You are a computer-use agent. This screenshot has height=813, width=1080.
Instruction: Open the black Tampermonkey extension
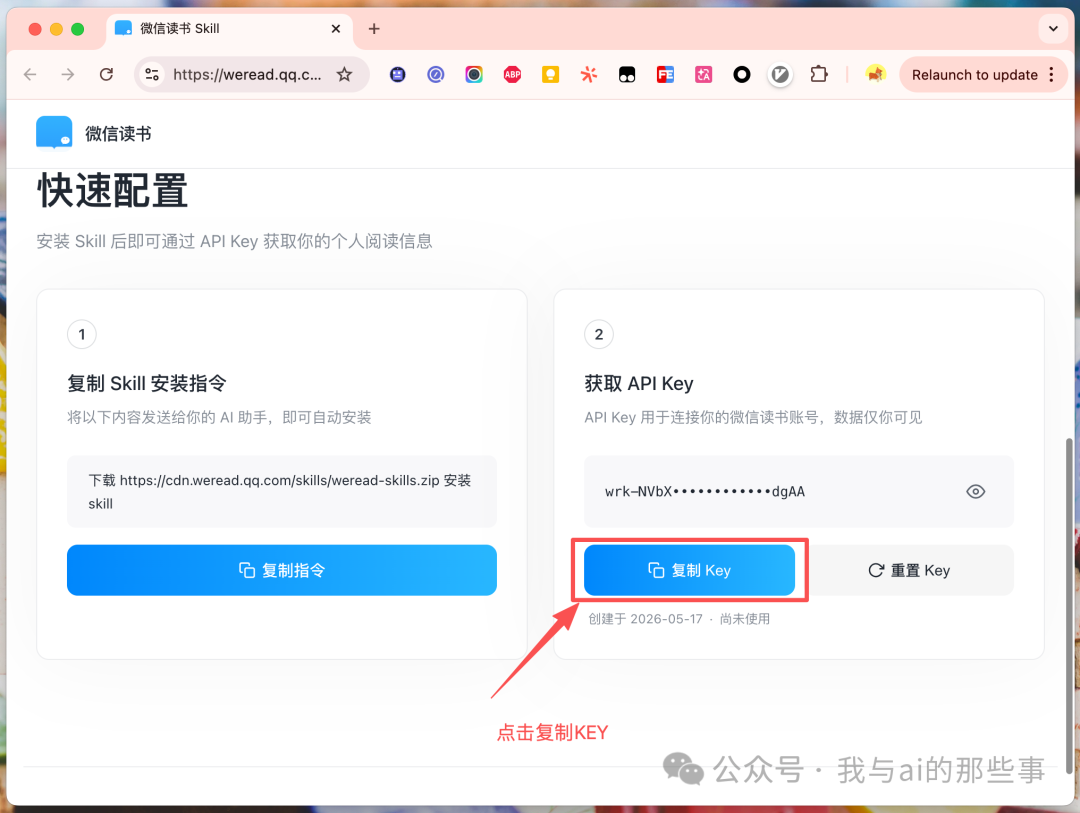(x=627, y=74)
